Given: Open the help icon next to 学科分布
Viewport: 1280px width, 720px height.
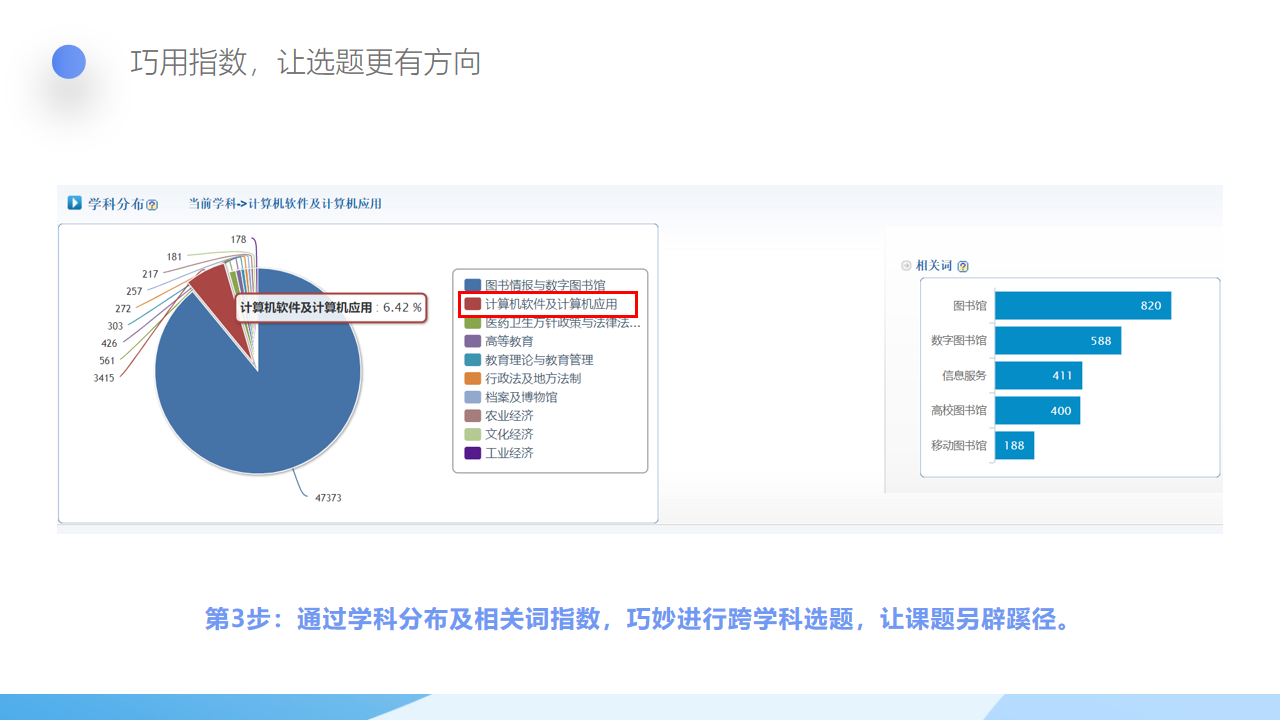Looking at the screenshot, I should [x=152, y=205].
